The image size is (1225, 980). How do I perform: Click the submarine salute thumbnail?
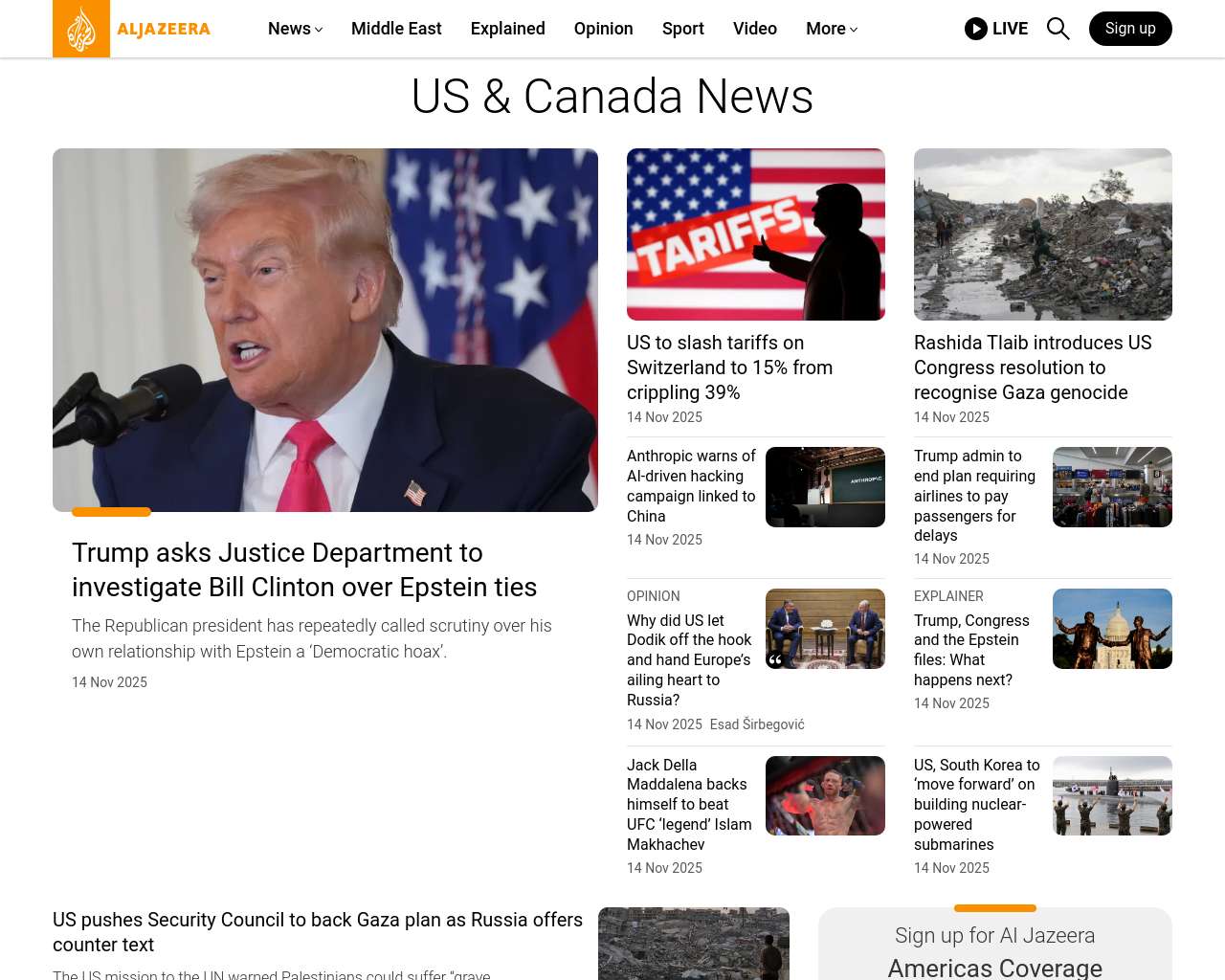pos(1112,796)
